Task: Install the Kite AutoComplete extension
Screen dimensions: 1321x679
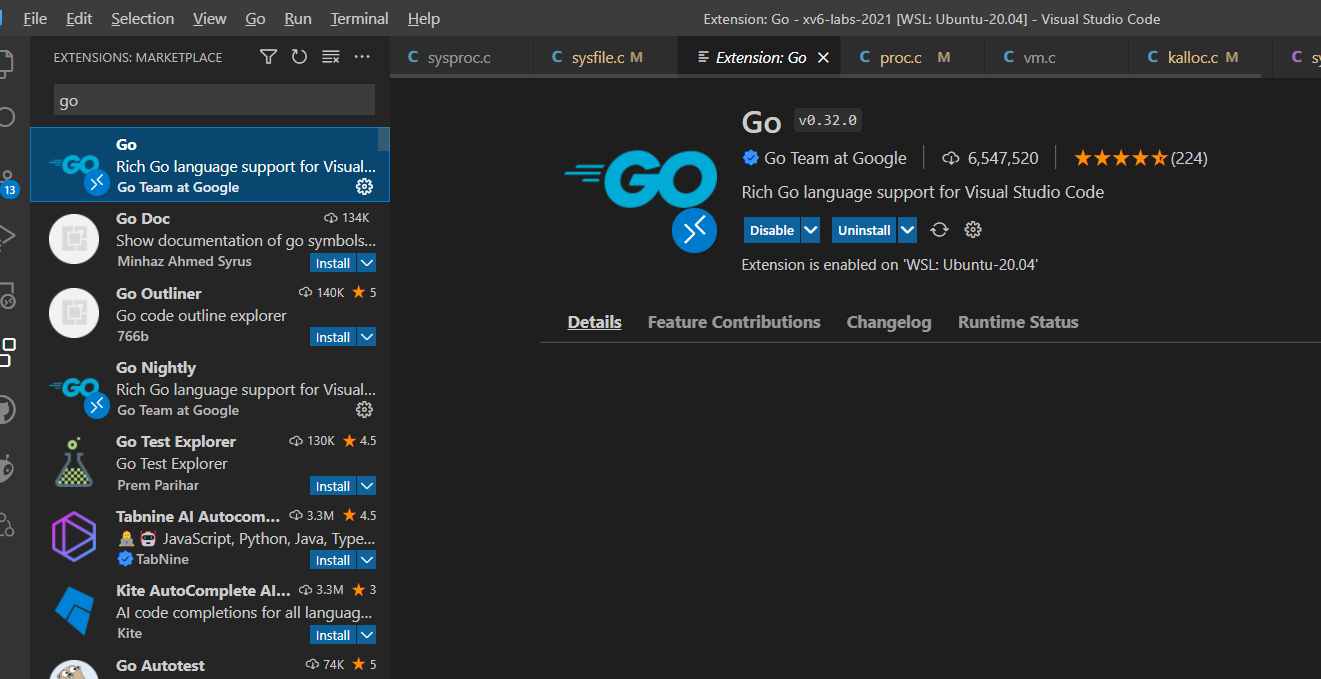Action: 333,635
